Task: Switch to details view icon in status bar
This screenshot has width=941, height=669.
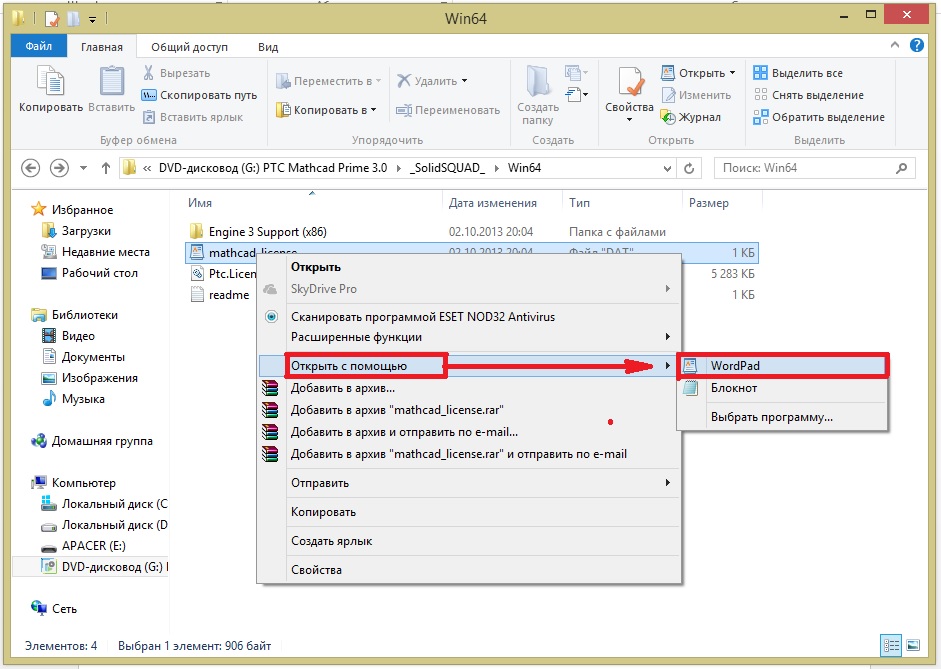Action: tap(891, 646)
